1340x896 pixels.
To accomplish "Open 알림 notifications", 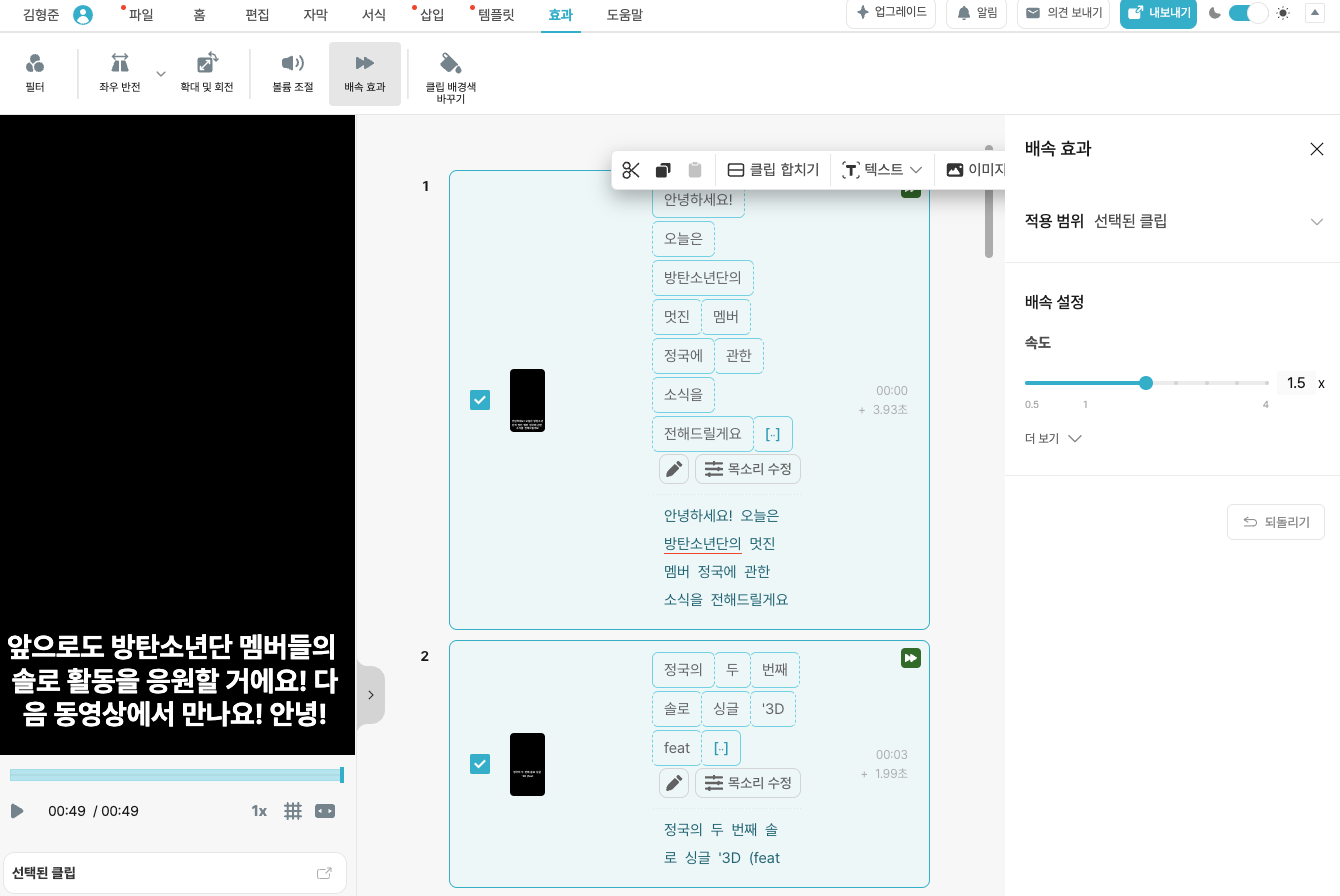I will pyautogui.click(x=976, y=13).
